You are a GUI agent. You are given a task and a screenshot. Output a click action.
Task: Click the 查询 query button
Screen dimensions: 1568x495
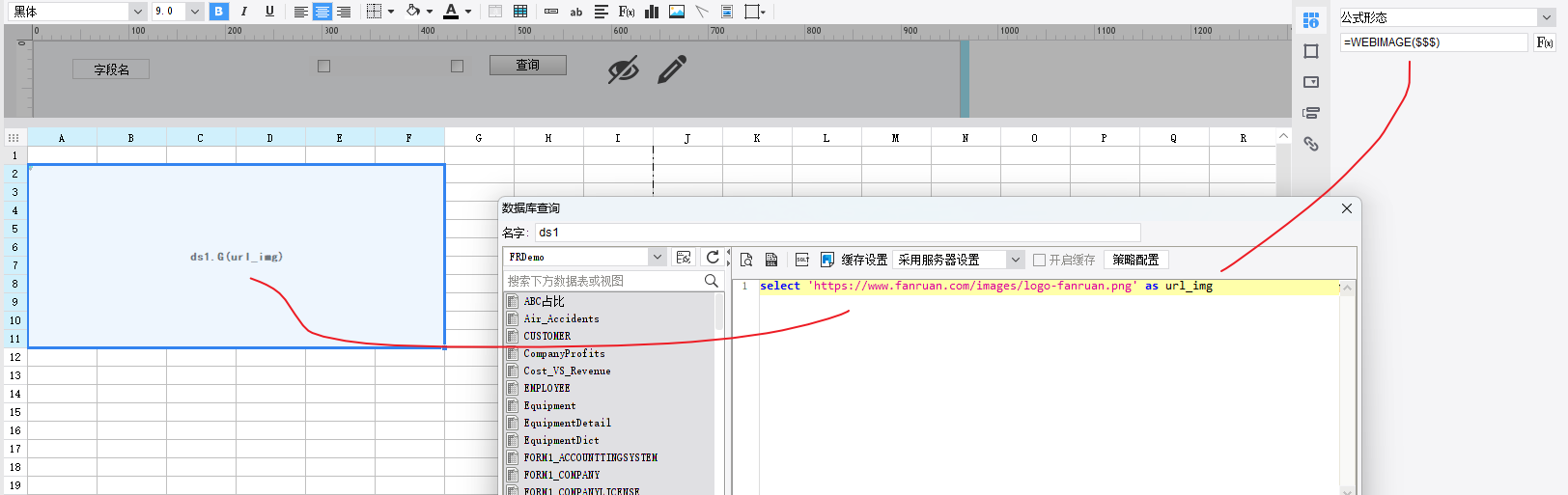[527, 66]
